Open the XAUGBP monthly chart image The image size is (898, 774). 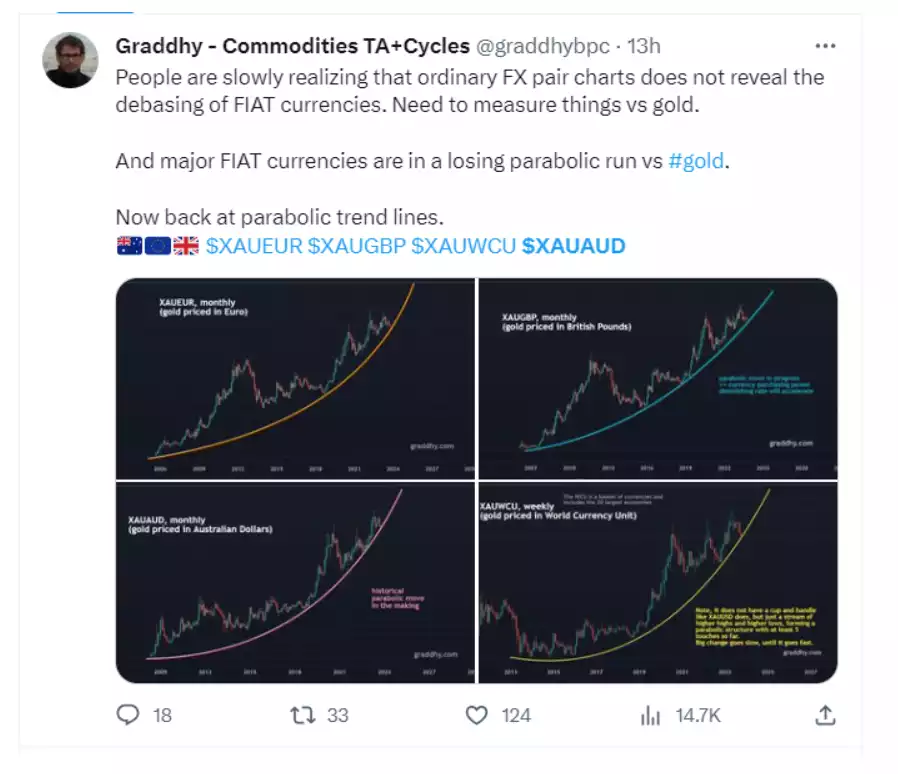point(657,379)
